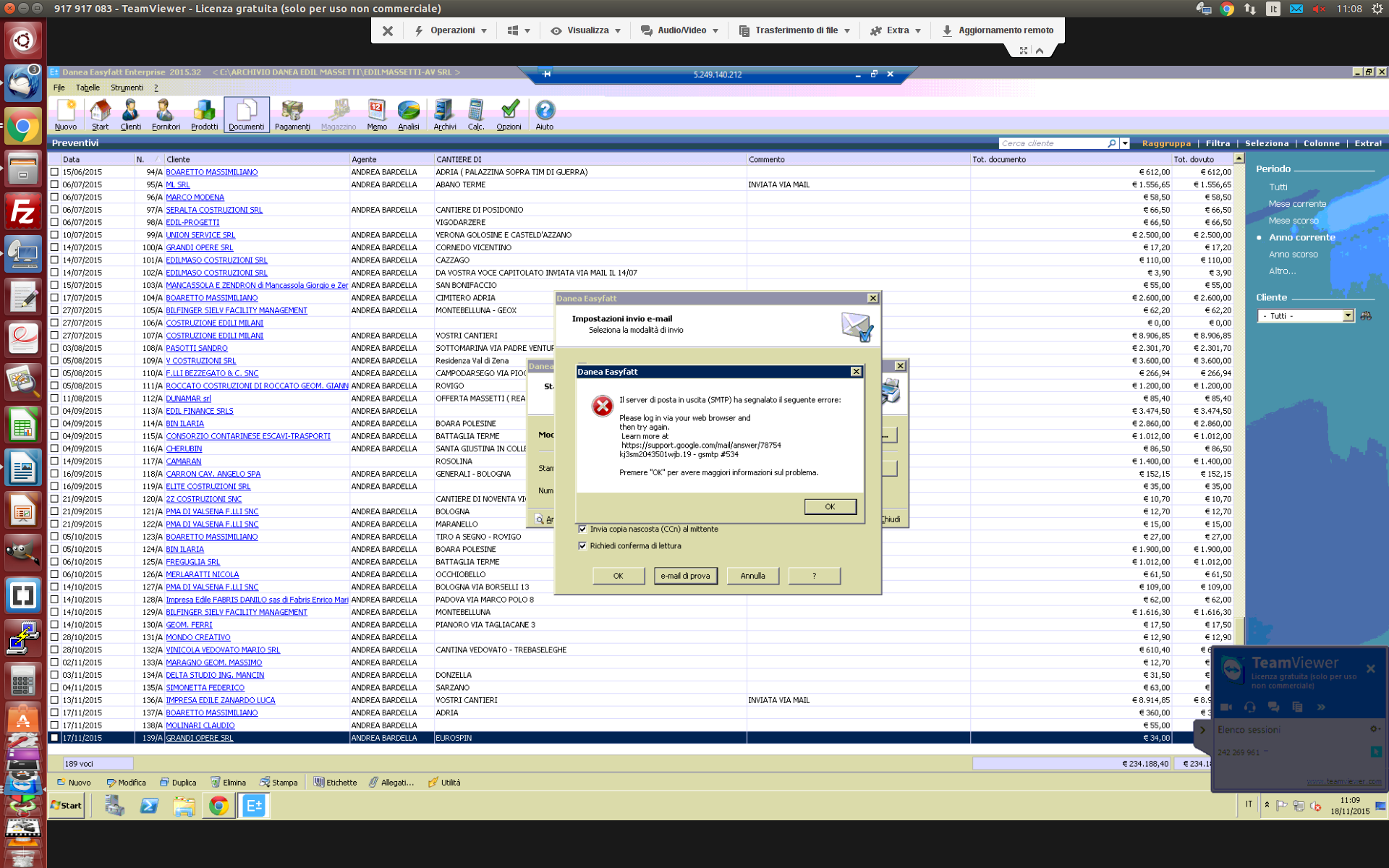The height and width of the screenshot is (868, 1389).
Task: Open the Start home icon in Easyfatt
Action: pyautogui.click(x=100, y=115)
